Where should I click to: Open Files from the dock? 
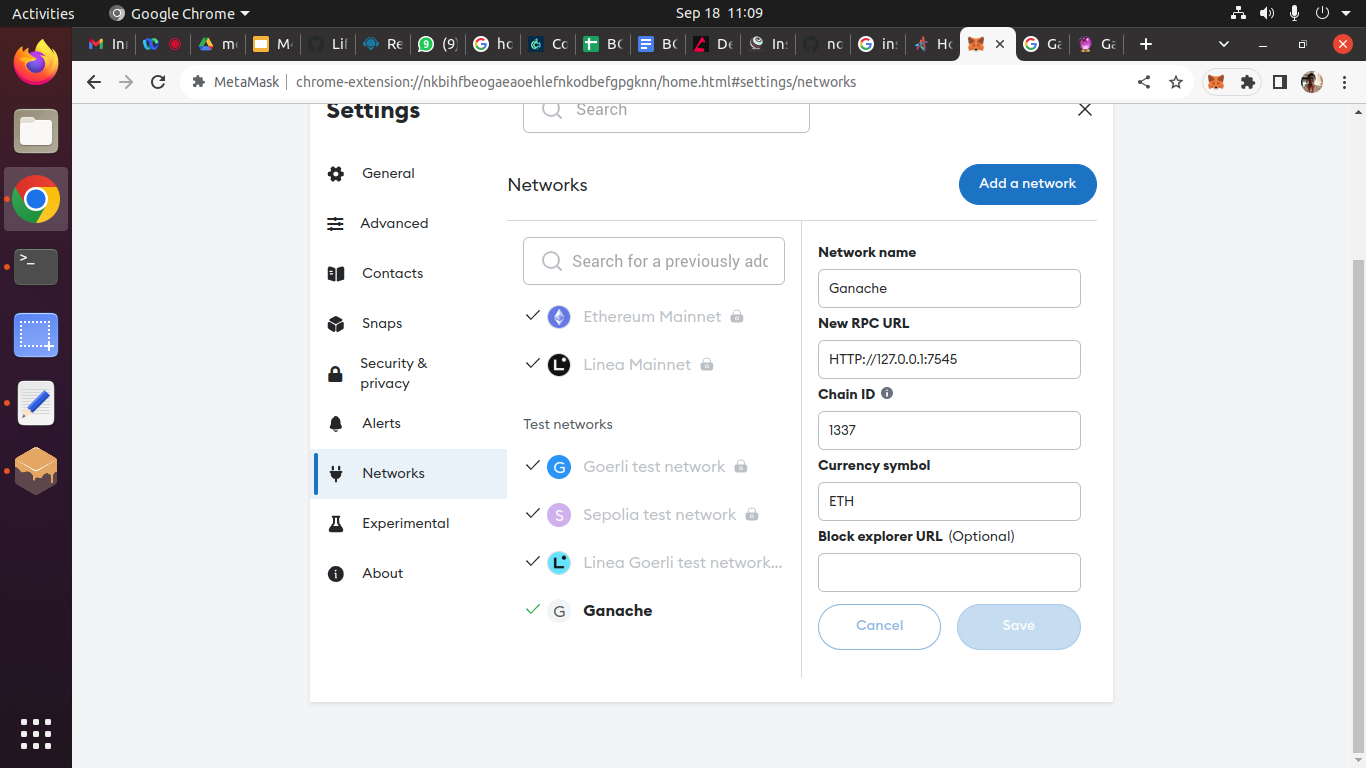[36, 131]
